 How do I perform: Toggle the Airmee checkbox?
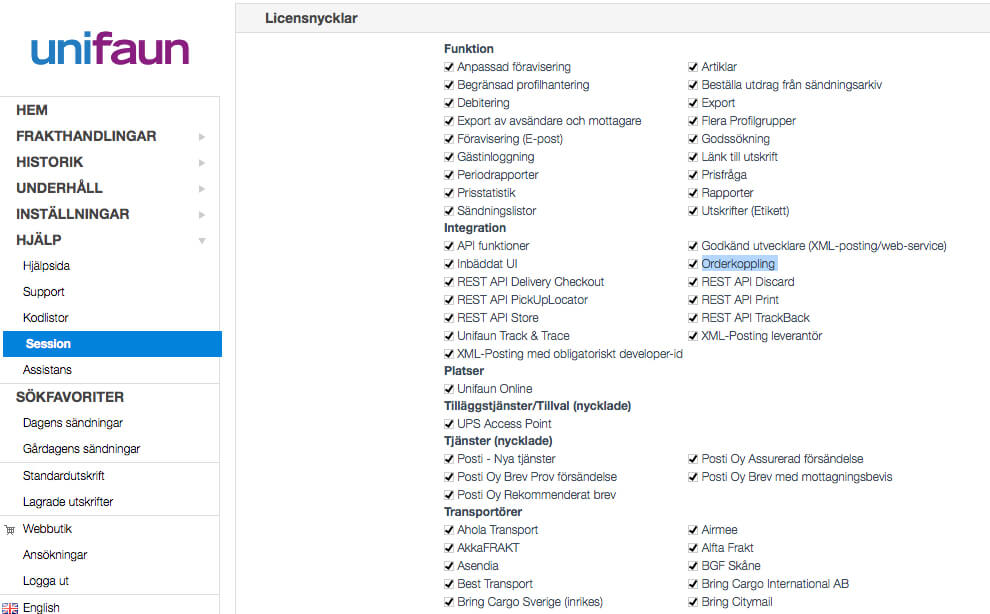[693, 530]
